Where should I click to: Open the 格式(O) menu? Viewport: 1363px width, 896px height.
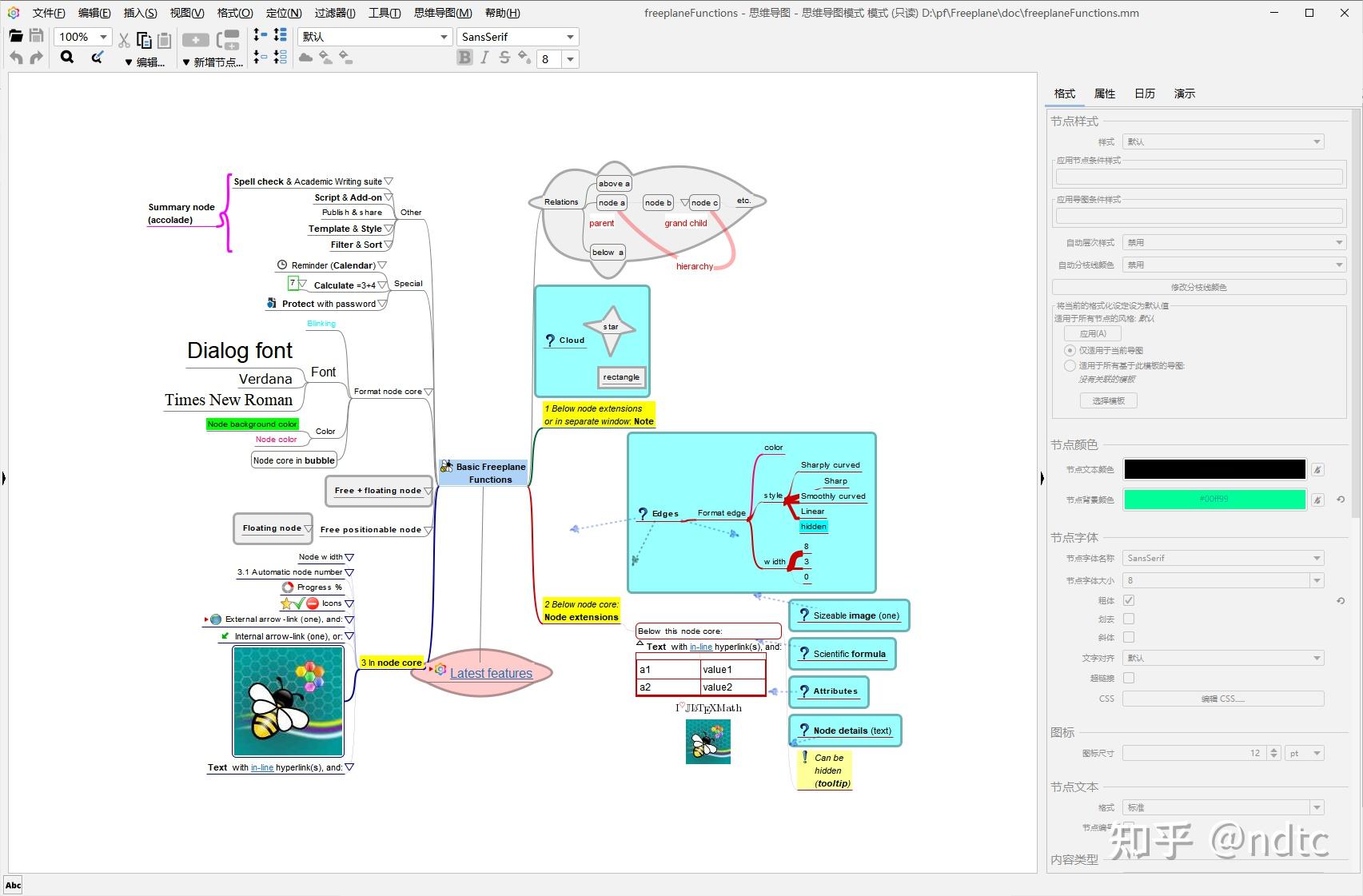pos(235,13)
